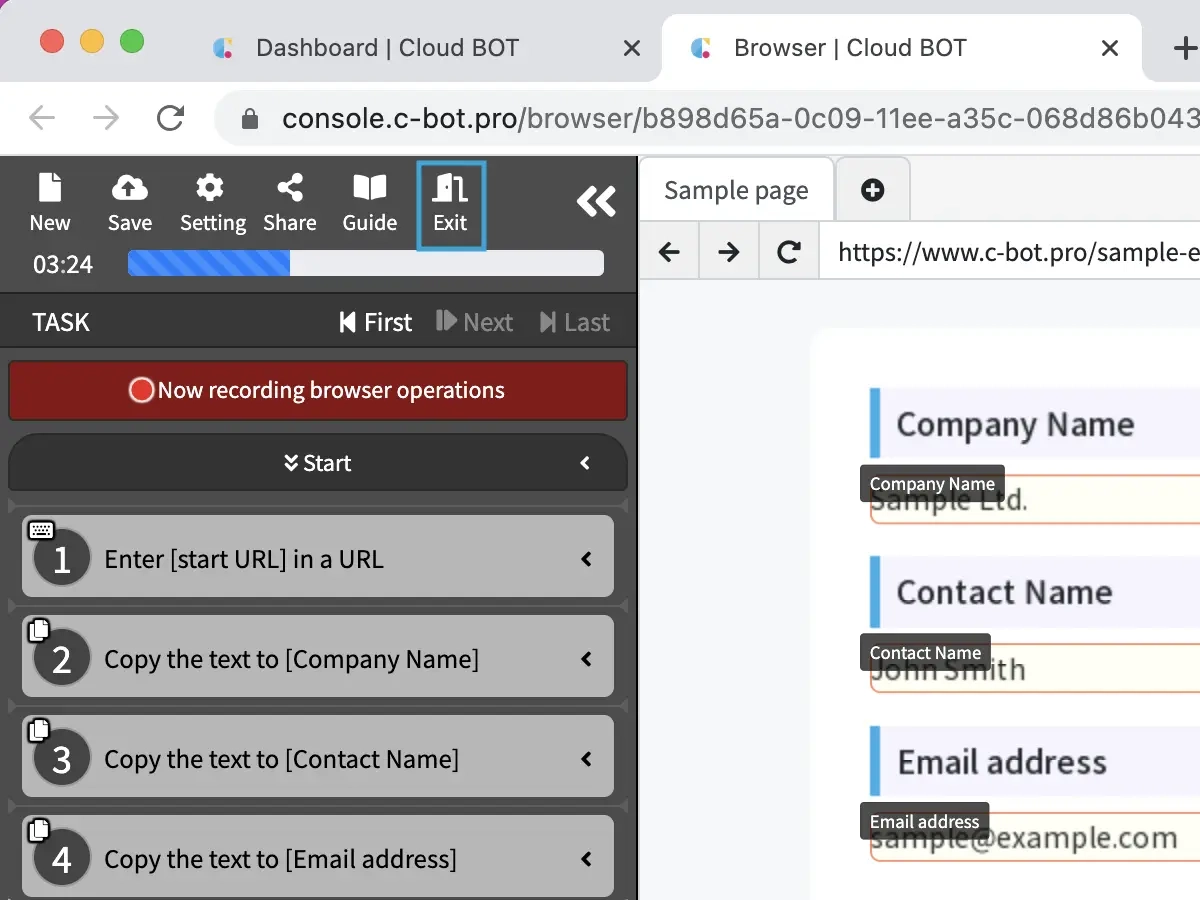1200x900 pixels.
Task: Reload the embedded browser page
Action: point(789,252)
